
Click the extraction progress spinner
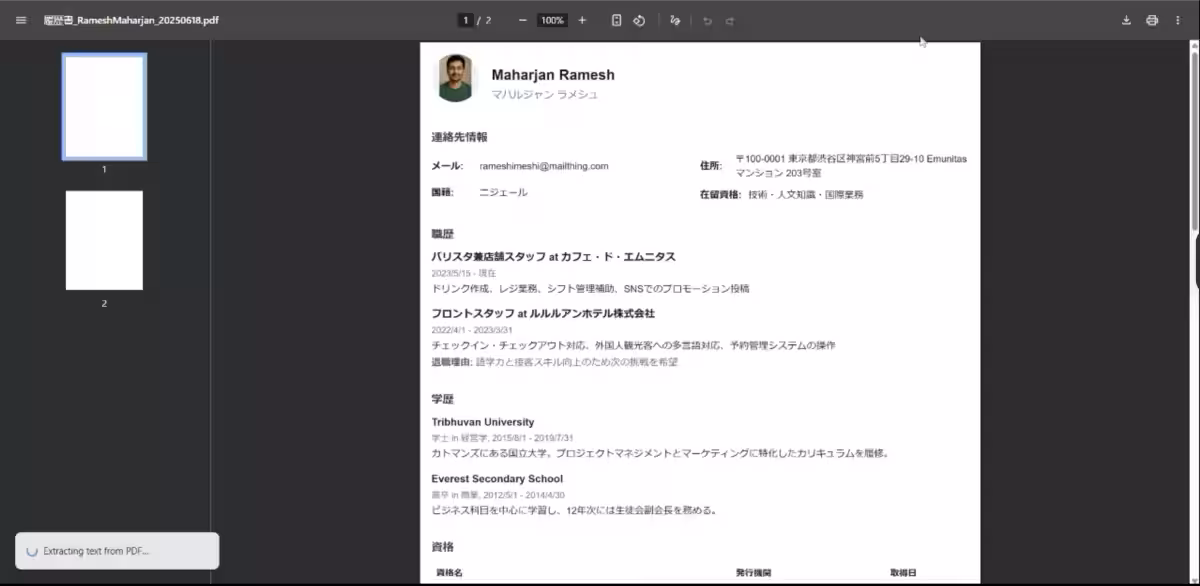30,550
